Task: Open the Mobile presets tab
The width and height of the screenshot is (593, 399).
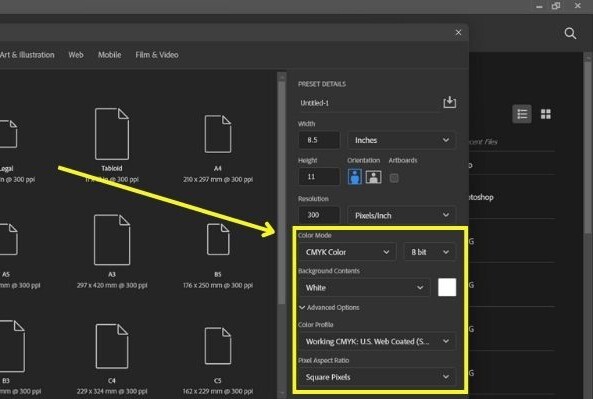Action: 110,55
